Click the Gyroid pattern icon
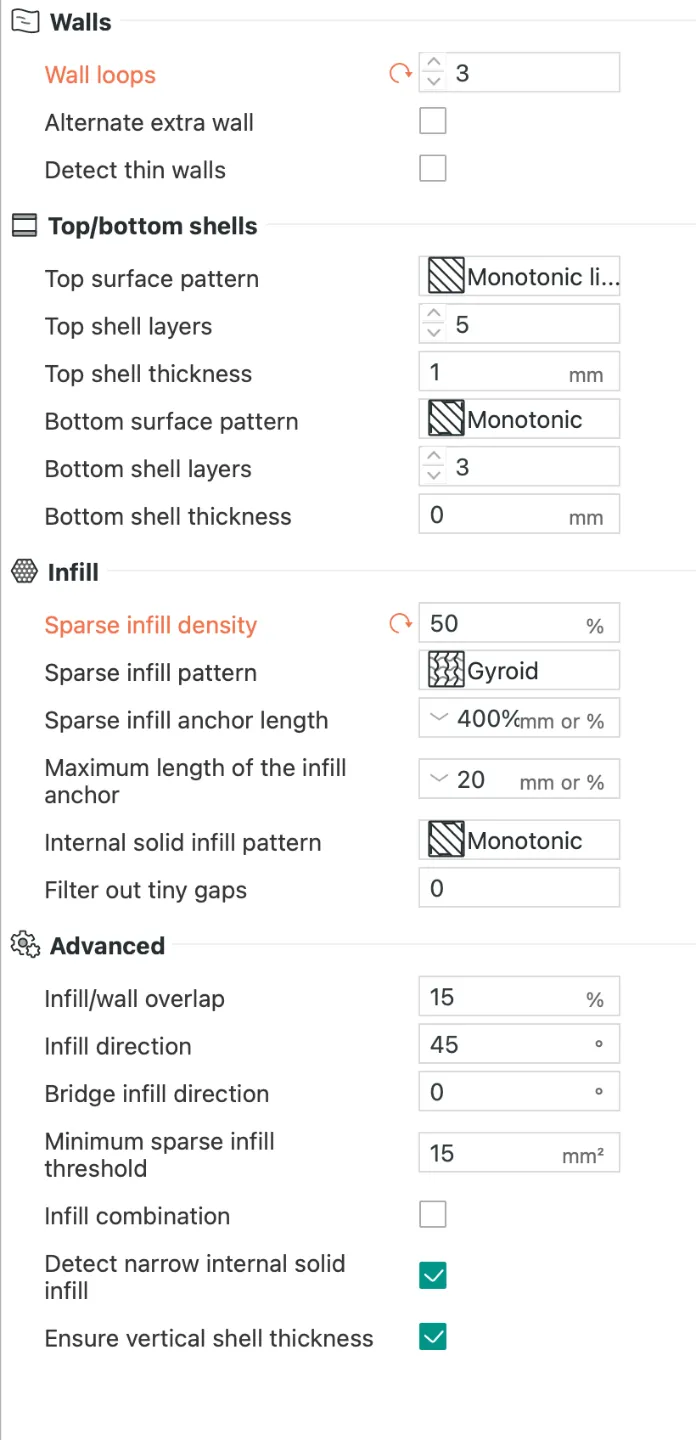 click(x=446, y=671)
